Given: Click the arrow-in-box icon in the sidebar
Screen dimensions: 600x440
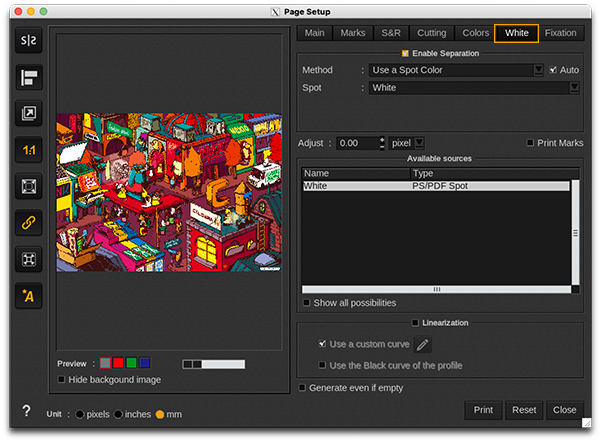Looking at the screenshot, I should pos(28,114).
